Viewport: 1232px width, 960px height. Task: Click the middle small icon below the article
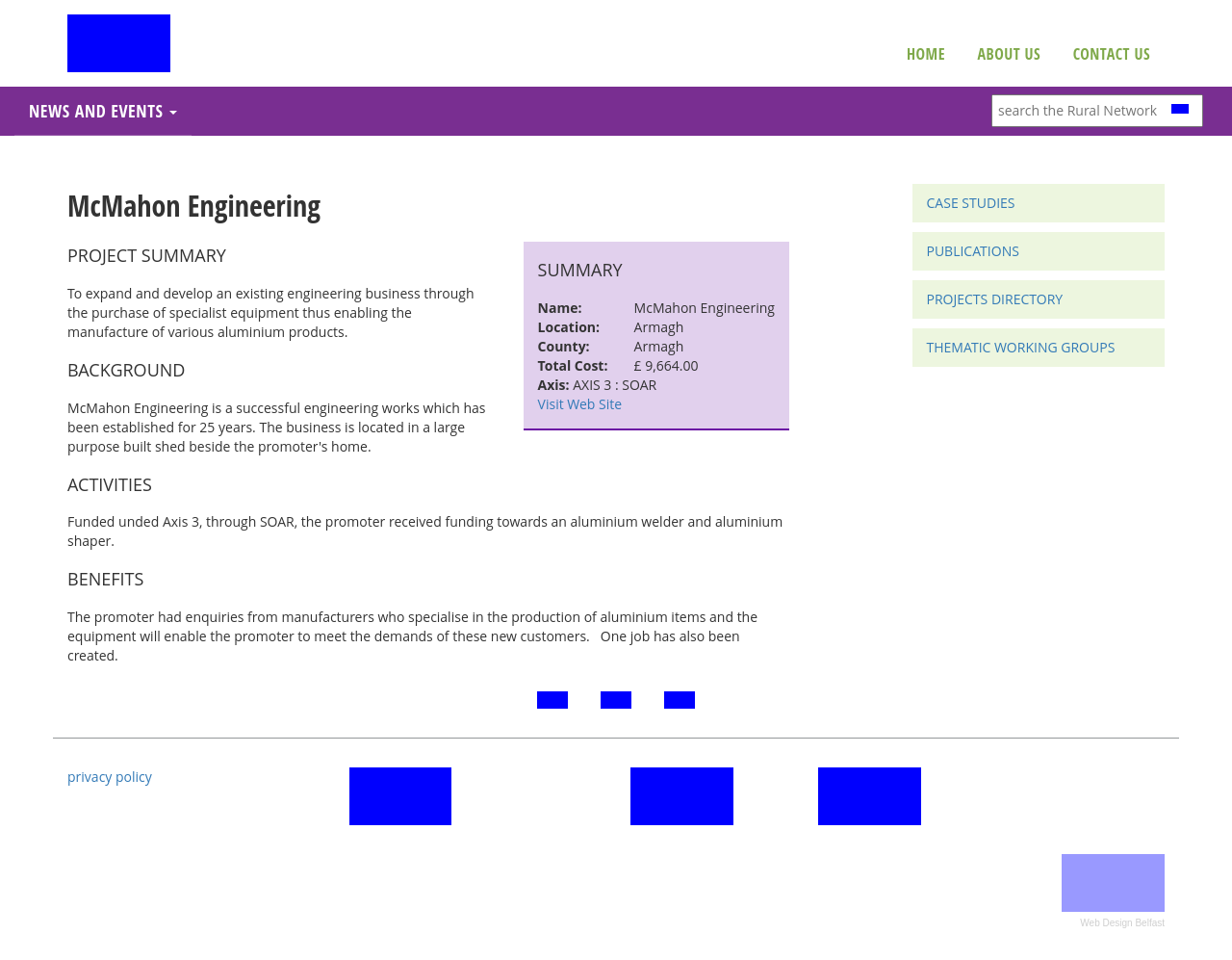tap(616, 700)
